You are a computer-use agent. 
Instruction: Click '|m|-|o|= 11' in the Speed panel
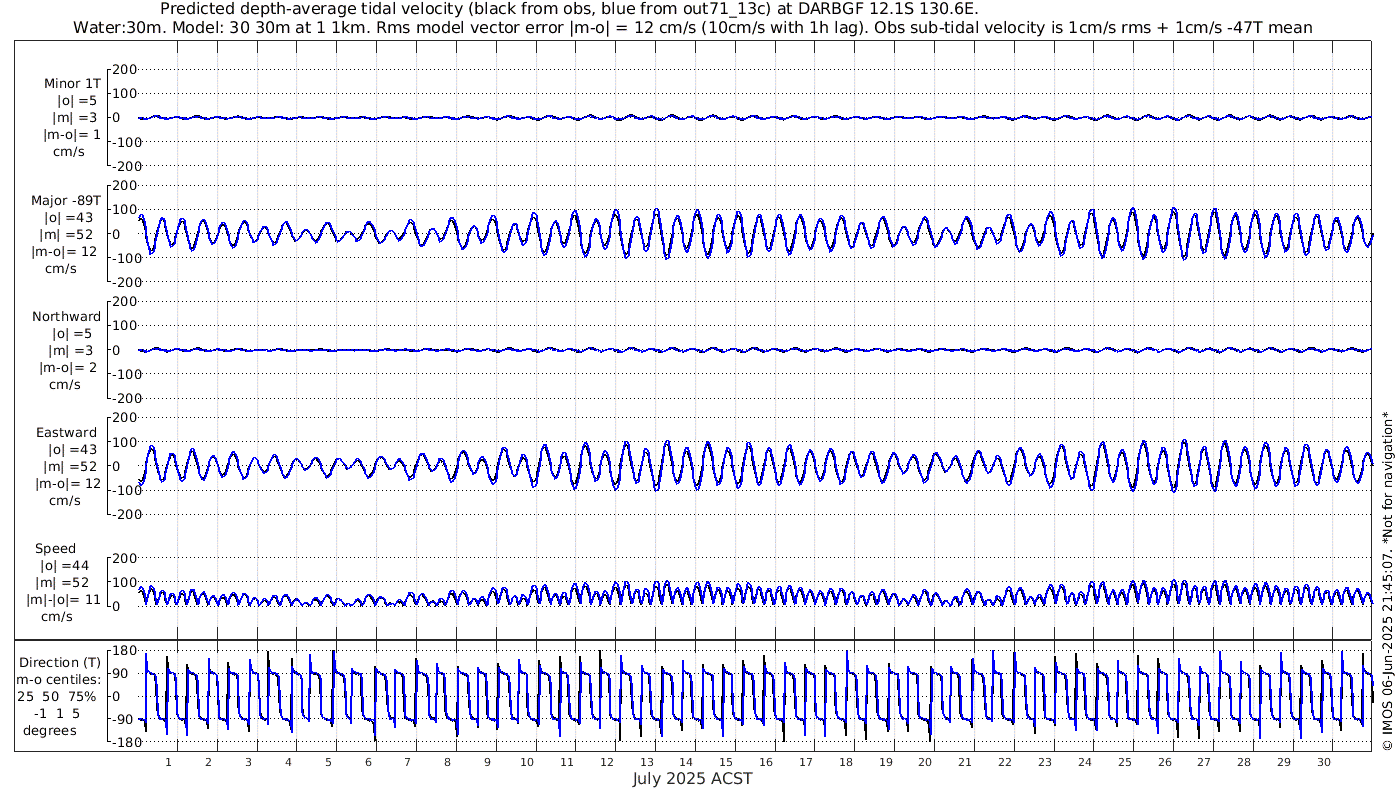click(64, 600)
